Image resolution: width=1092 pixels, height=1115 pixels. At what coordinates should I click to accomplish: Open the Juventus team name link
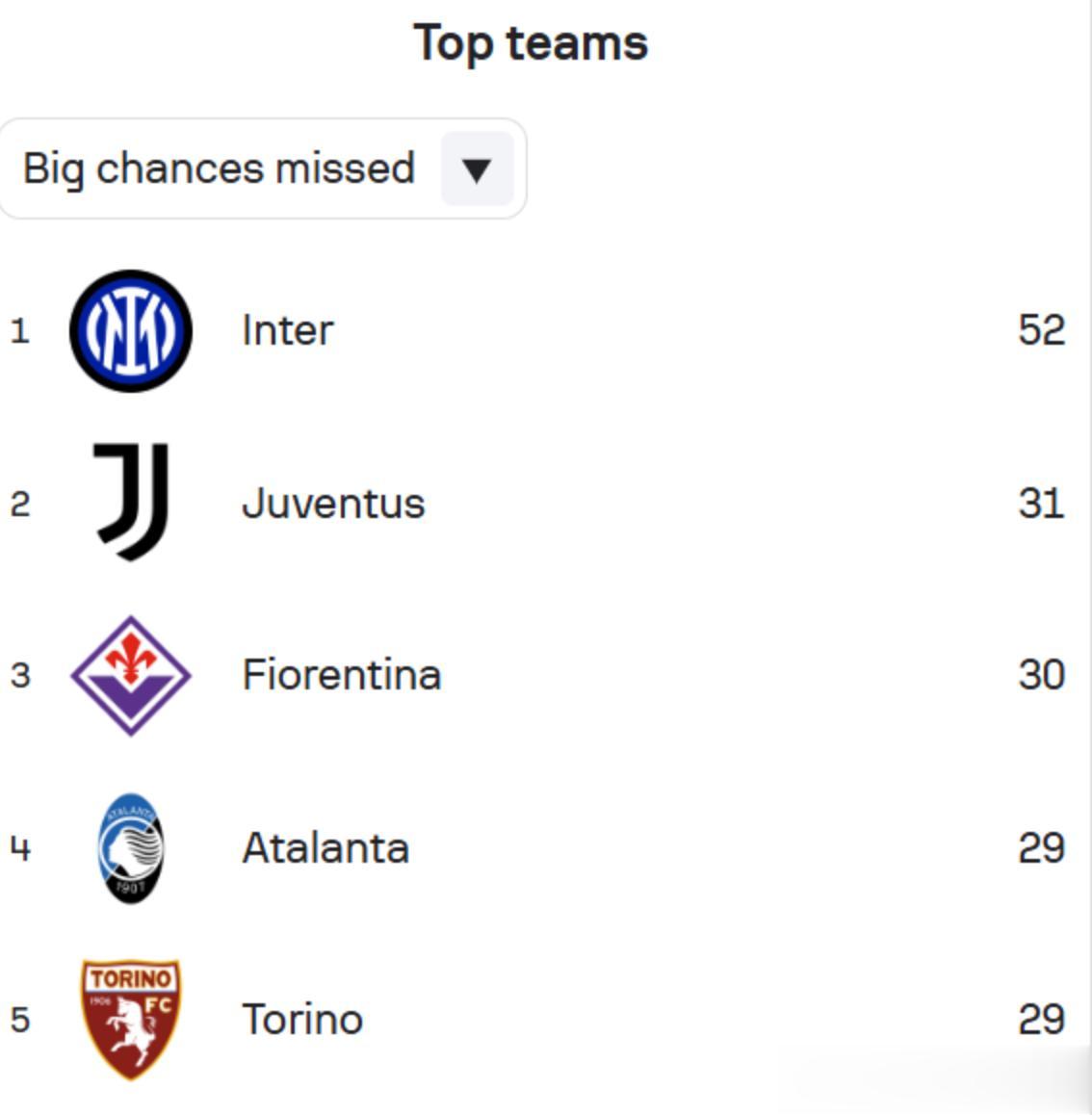point(333,504)
